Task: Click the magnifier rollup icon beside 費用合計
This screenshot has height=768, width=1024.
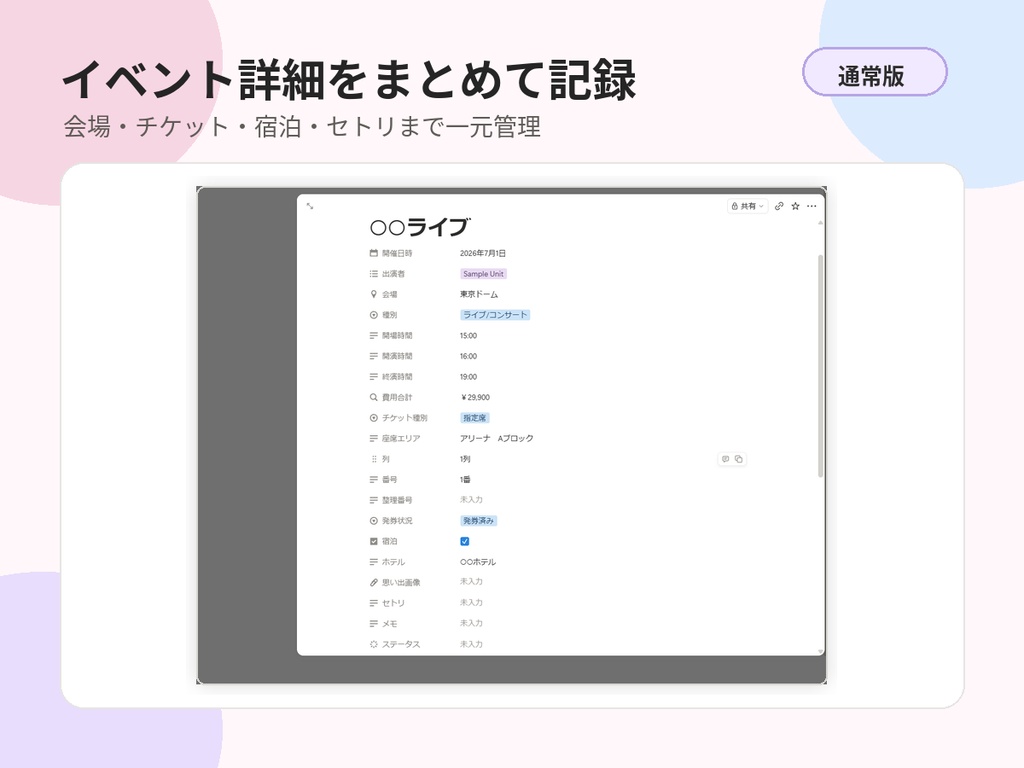Action: pos(374,397)
